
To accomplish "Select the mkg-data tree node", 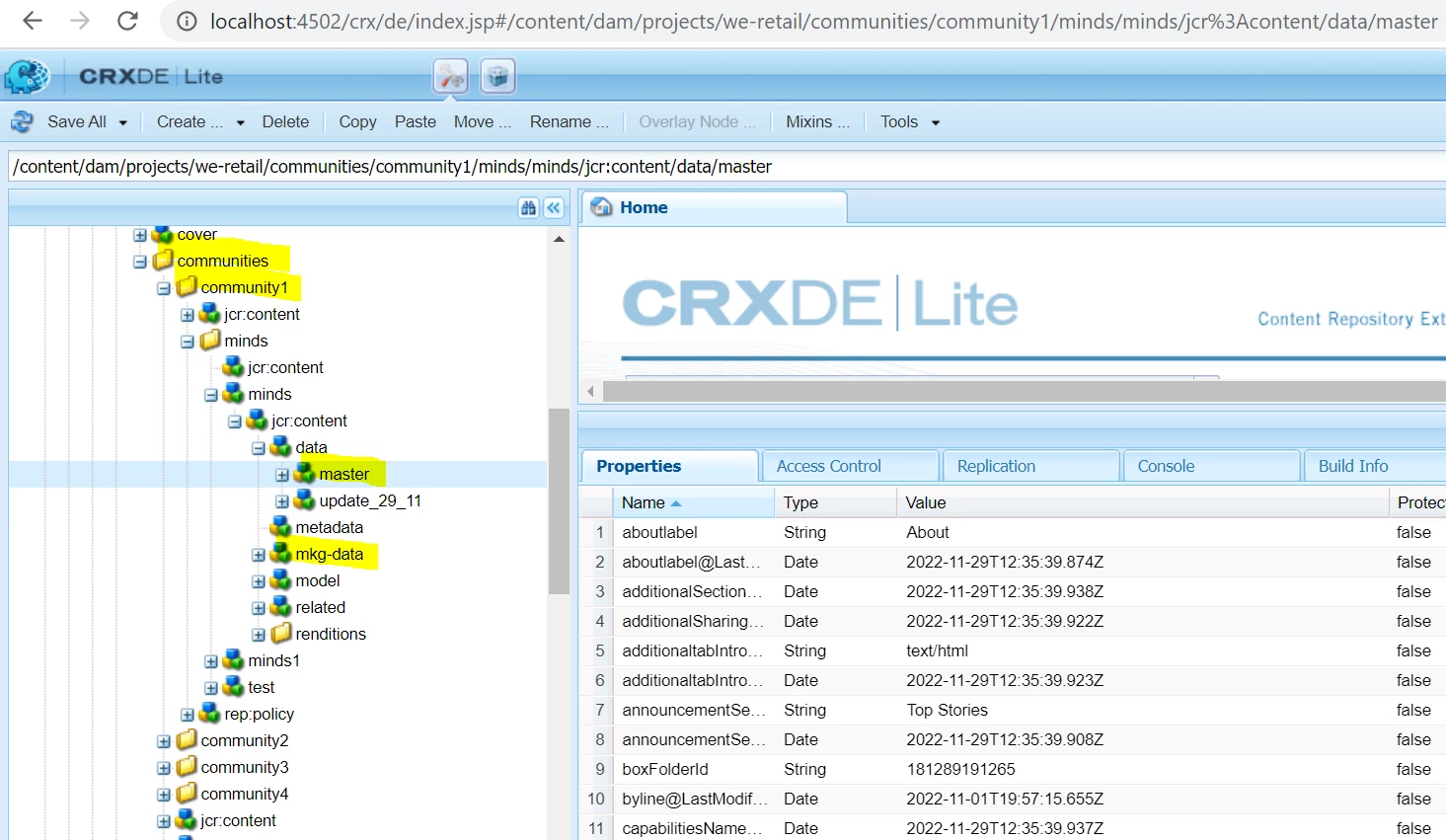I will click(329, 554).
